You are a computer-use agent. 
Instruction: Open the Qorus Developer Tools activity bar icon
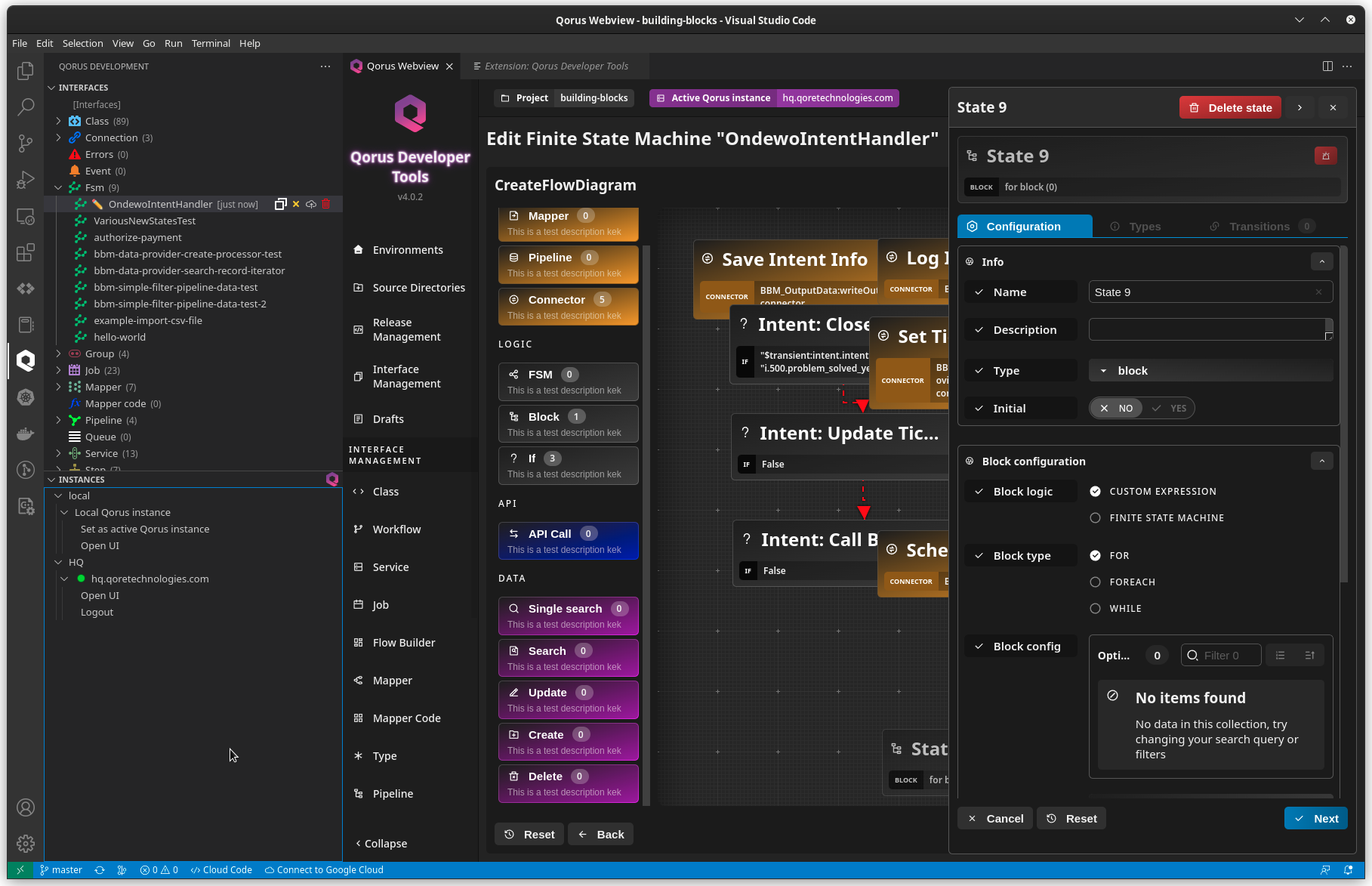click(x=26, y=360)
